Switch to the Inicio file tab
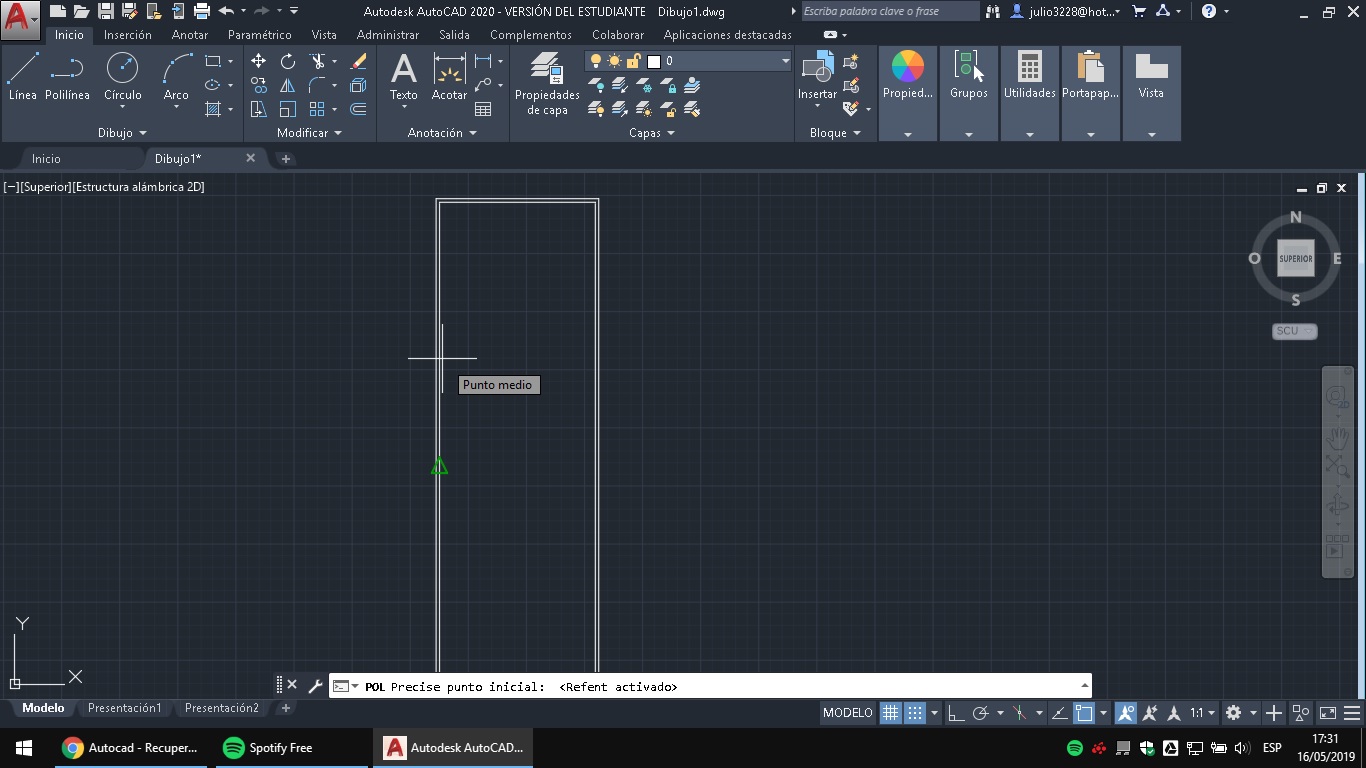 (46, 158)
